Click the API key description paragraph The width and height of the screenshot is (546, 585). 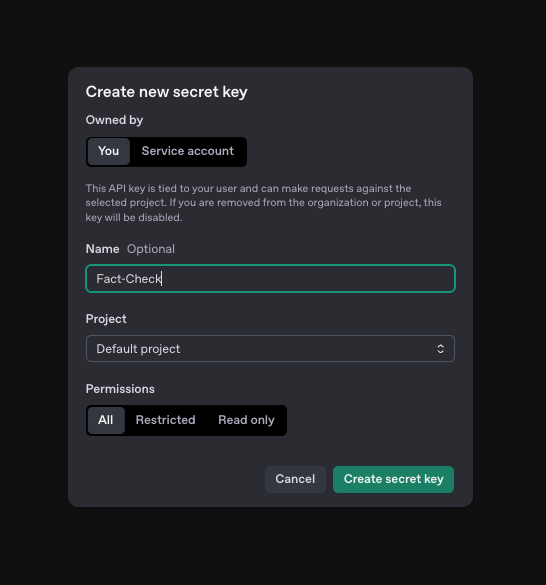click(263, 203)
